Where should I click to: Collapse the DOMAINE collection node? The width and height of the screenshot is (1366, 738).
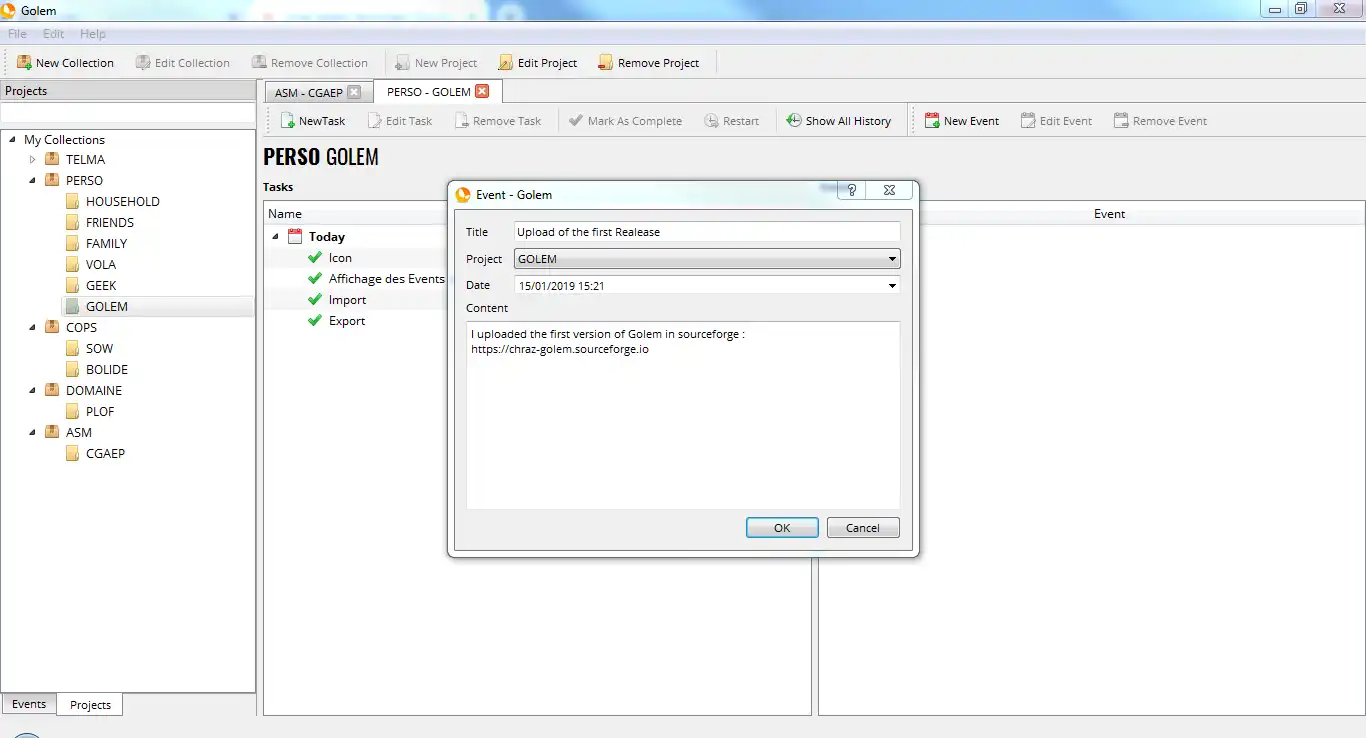(x=32, y=390)
